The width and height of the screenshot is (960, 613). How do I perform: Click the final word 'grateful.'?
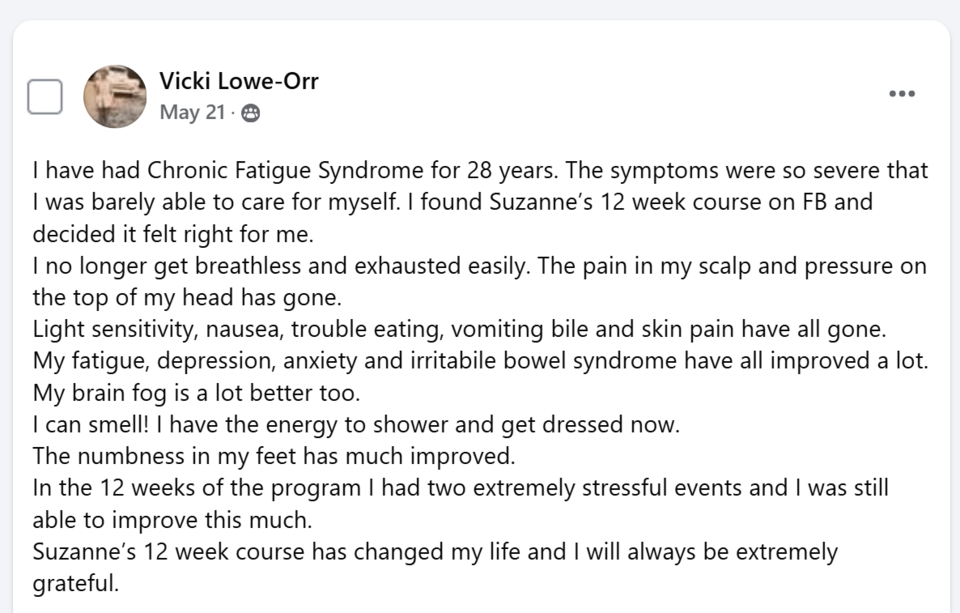(76, 584)
